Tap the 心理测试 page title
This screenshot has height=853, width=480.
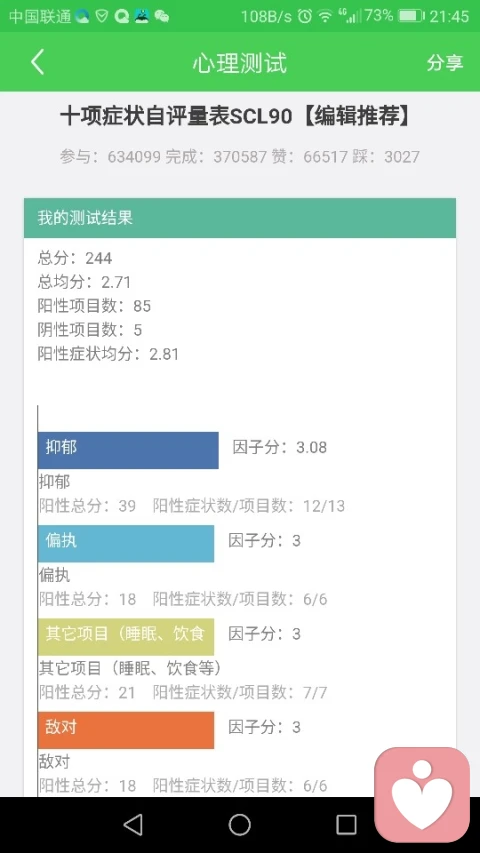[x=239, y=63]
